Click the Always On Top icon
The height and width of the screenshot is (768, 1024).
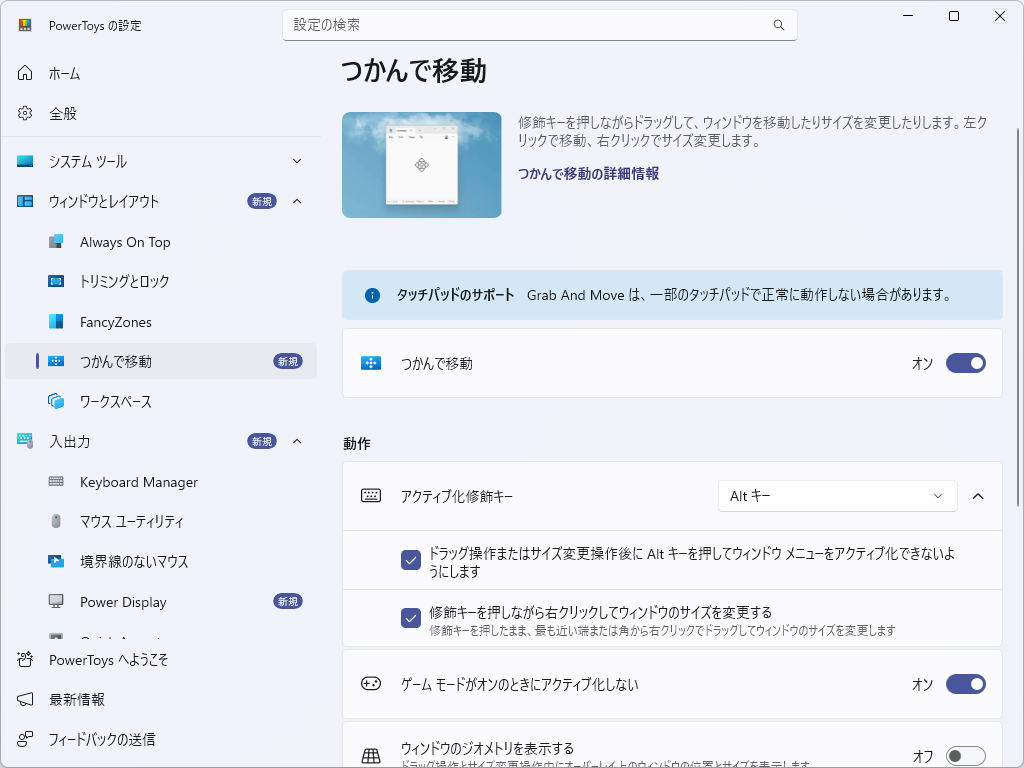[56, 242]
